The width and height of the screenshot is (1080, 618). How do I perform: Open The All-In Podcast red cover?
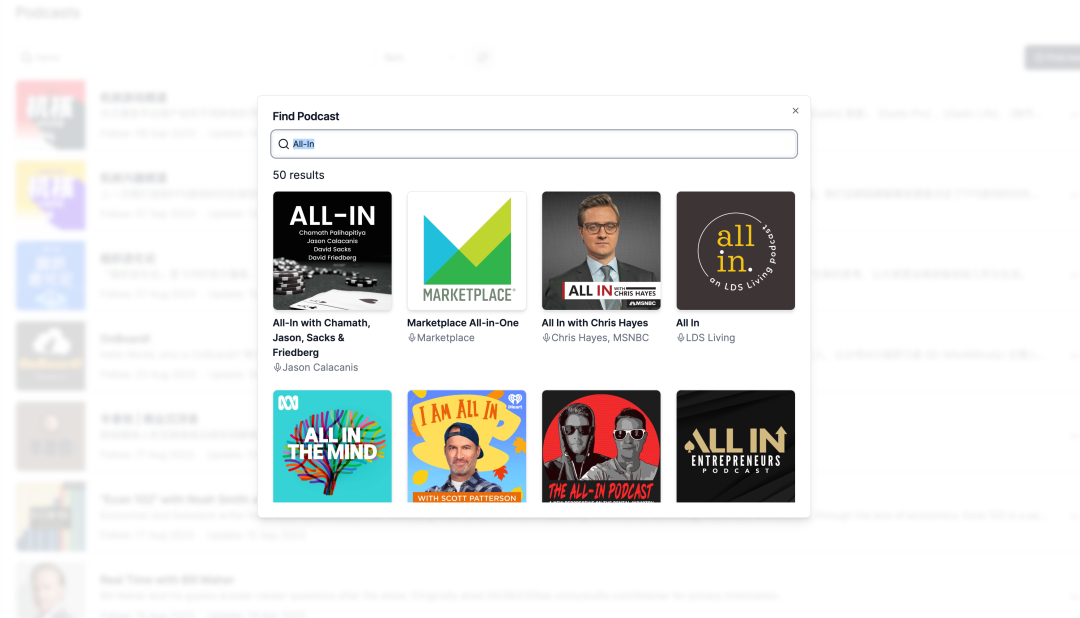pyautogui.click(x=601, y=446)
